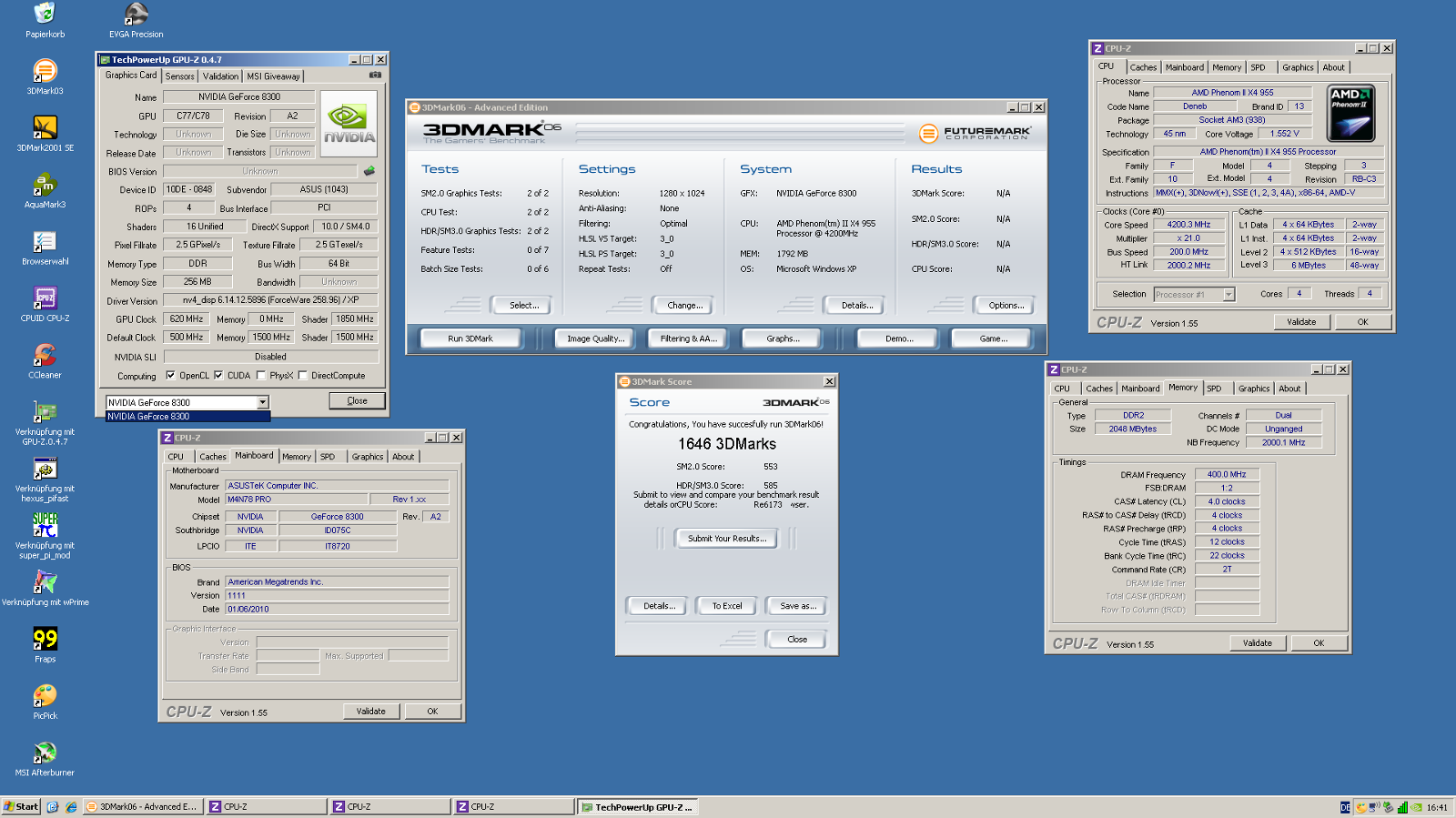Viewport: 1456px width, 818px height.
Task: Switch to TechPowerUp GPU-Z taskbar button
Action: pyautogui.click(x=639, y=807)
